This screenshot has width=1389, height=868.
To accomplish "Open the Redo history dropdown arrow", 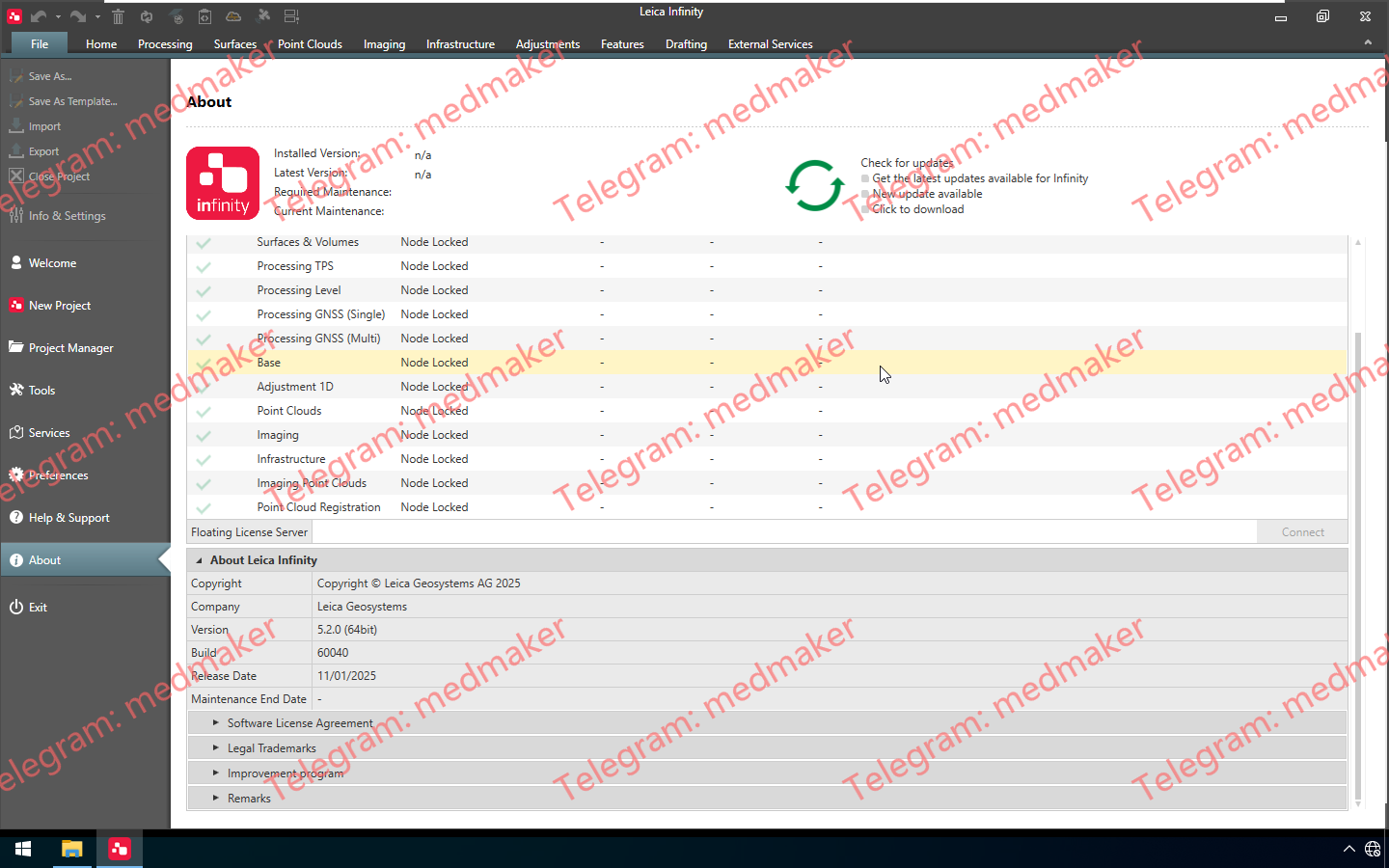I will point(97,17).
